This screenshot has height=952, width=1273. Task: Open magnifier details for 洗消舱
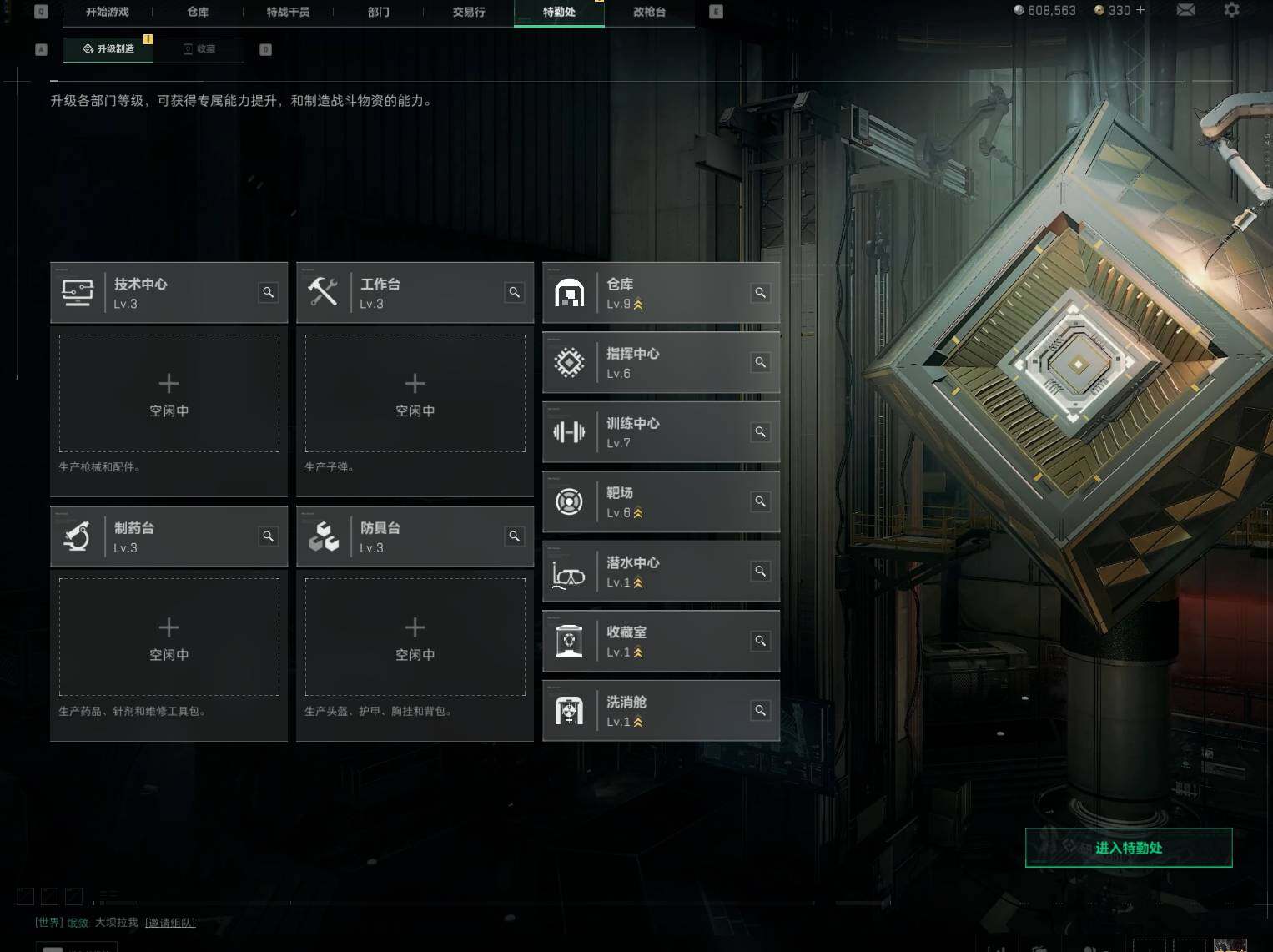coord(760,710)
